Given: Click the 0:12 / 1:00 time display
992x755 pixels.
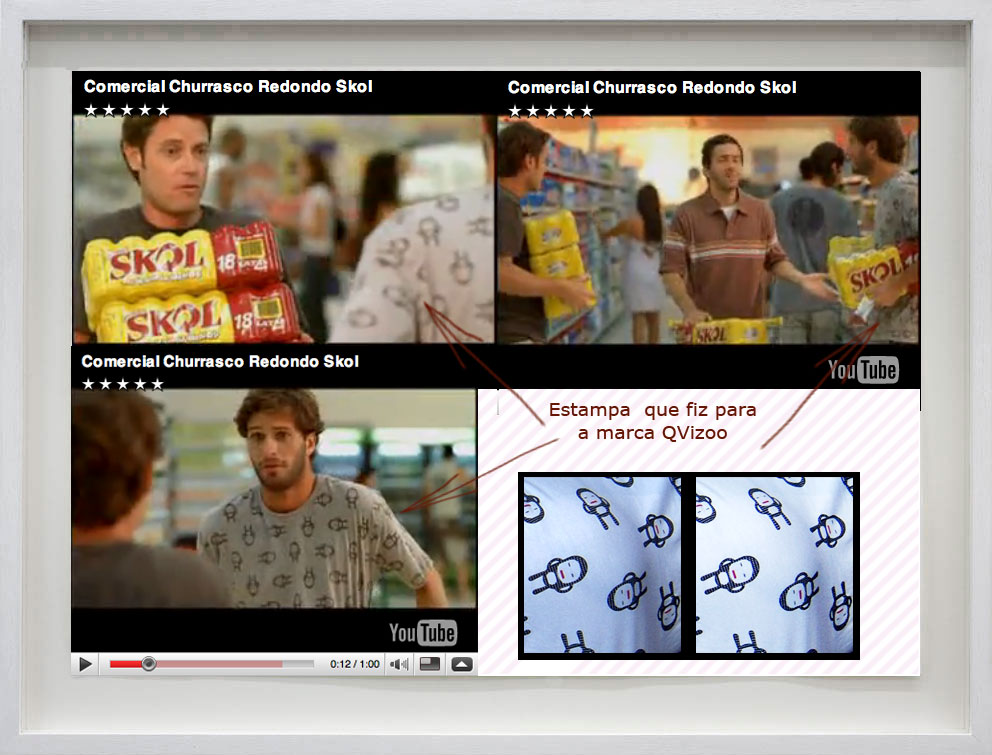Looking at the screenshot, I should coord(354,664).
